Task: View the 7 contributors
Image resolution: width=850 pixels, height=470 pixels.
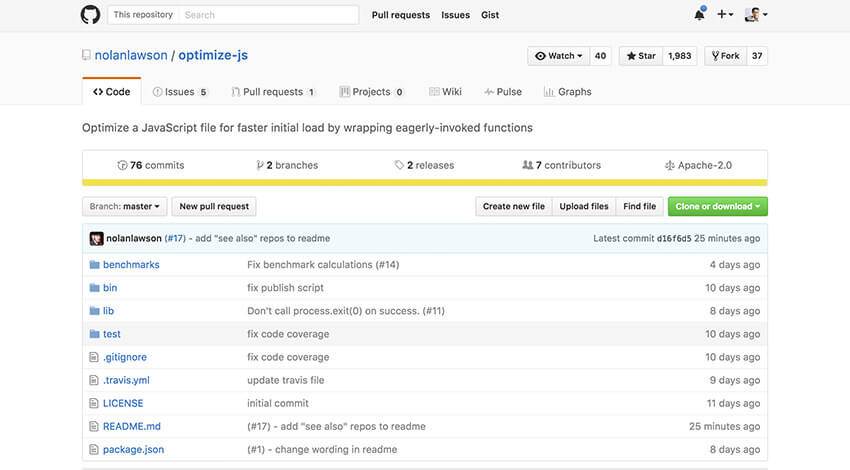Action: [562, 165]
